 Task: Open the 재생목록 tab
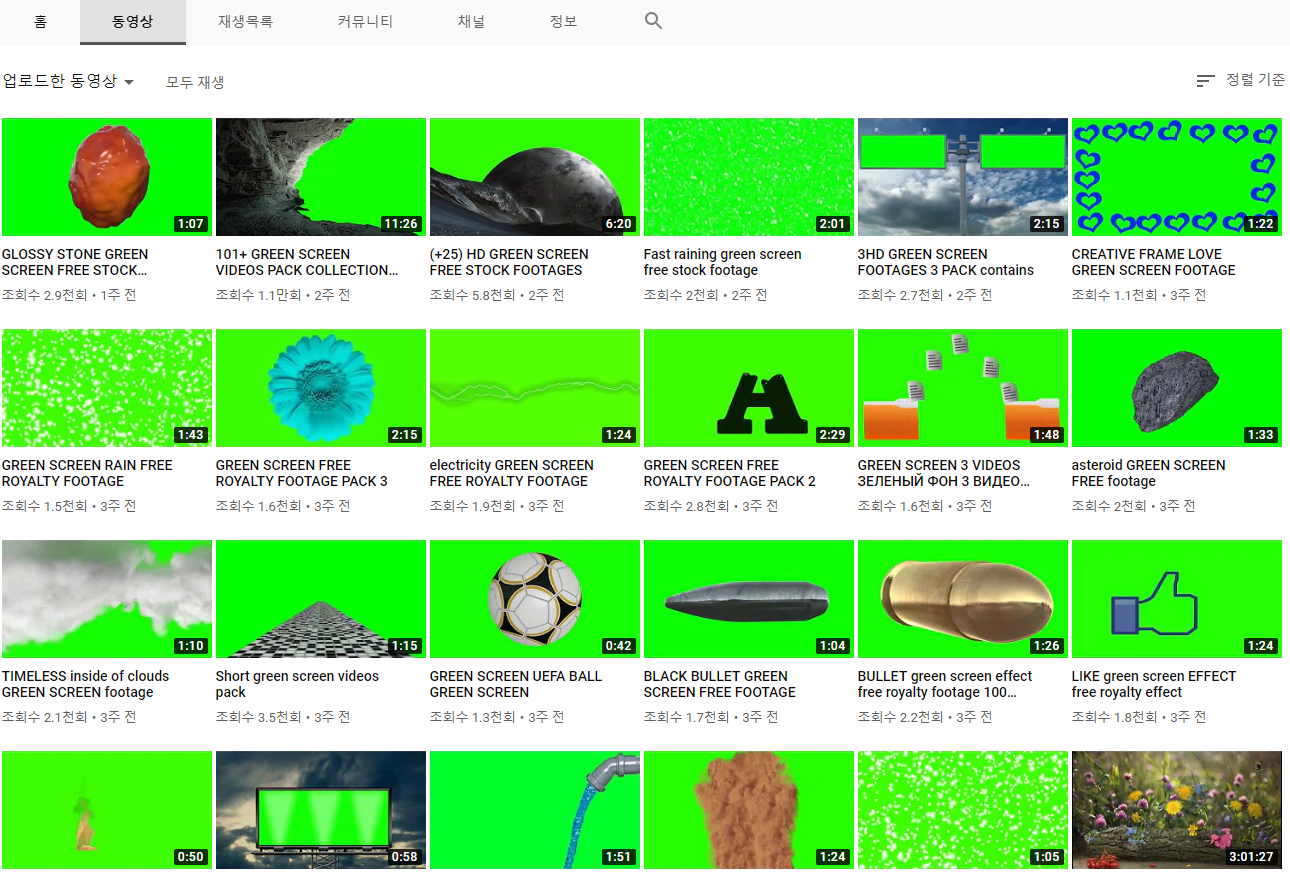click(245, 21)
